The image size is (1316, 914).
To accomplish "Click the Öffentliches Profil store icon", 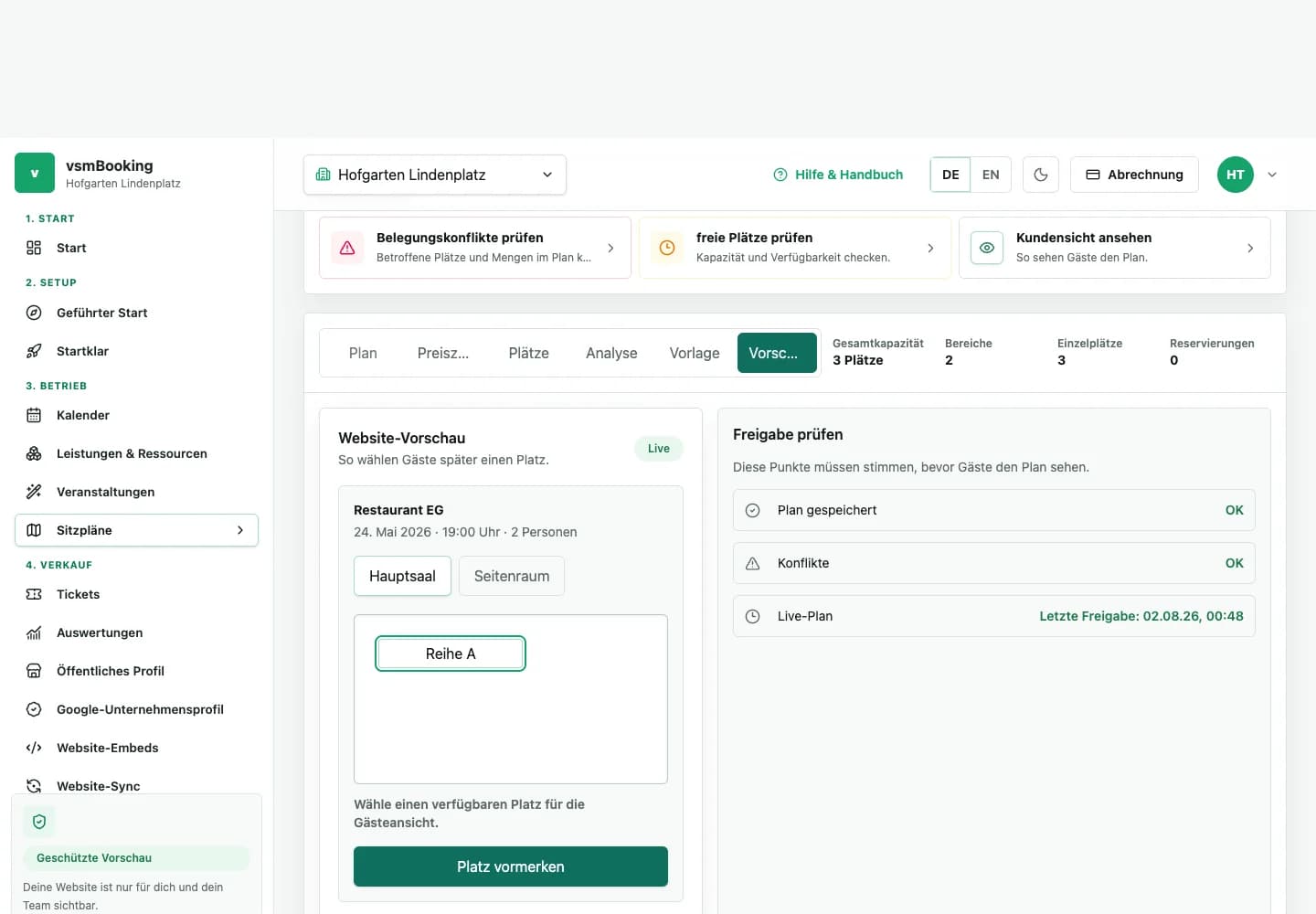I will 34,671.
